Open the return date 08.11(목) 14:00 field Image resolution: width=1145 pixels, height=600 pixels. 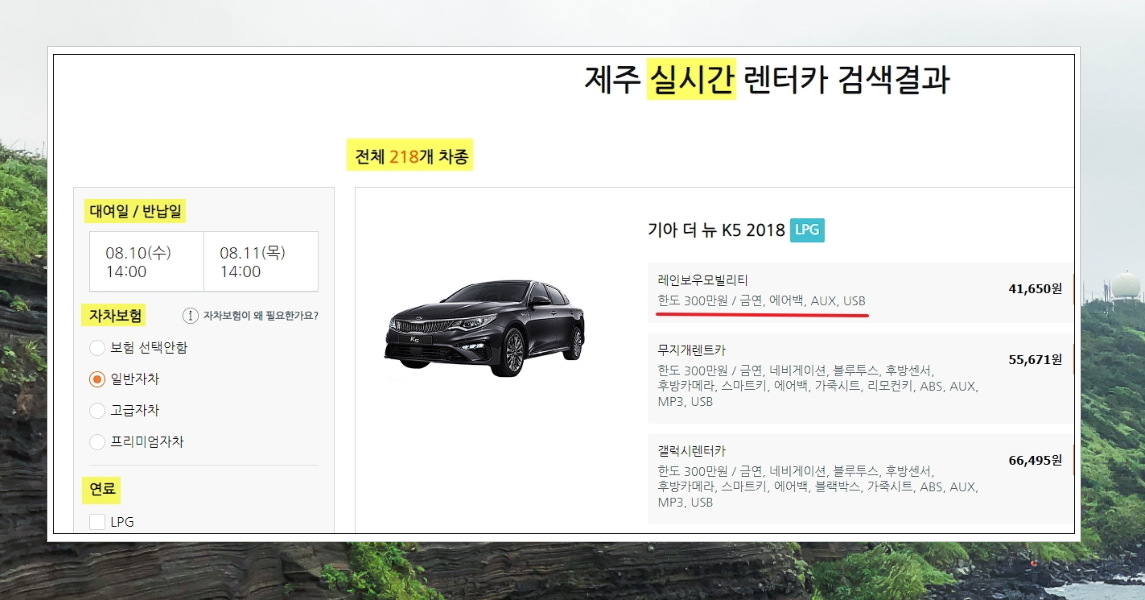coord(261,261)
